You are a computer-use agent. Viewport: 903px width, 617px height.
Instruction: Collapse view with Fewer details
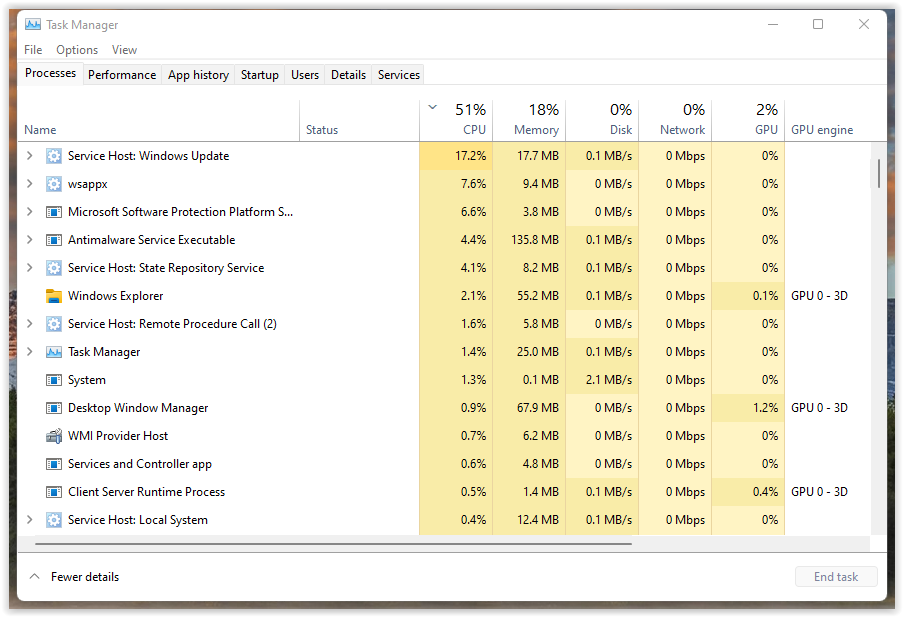[x=73, y=577]
